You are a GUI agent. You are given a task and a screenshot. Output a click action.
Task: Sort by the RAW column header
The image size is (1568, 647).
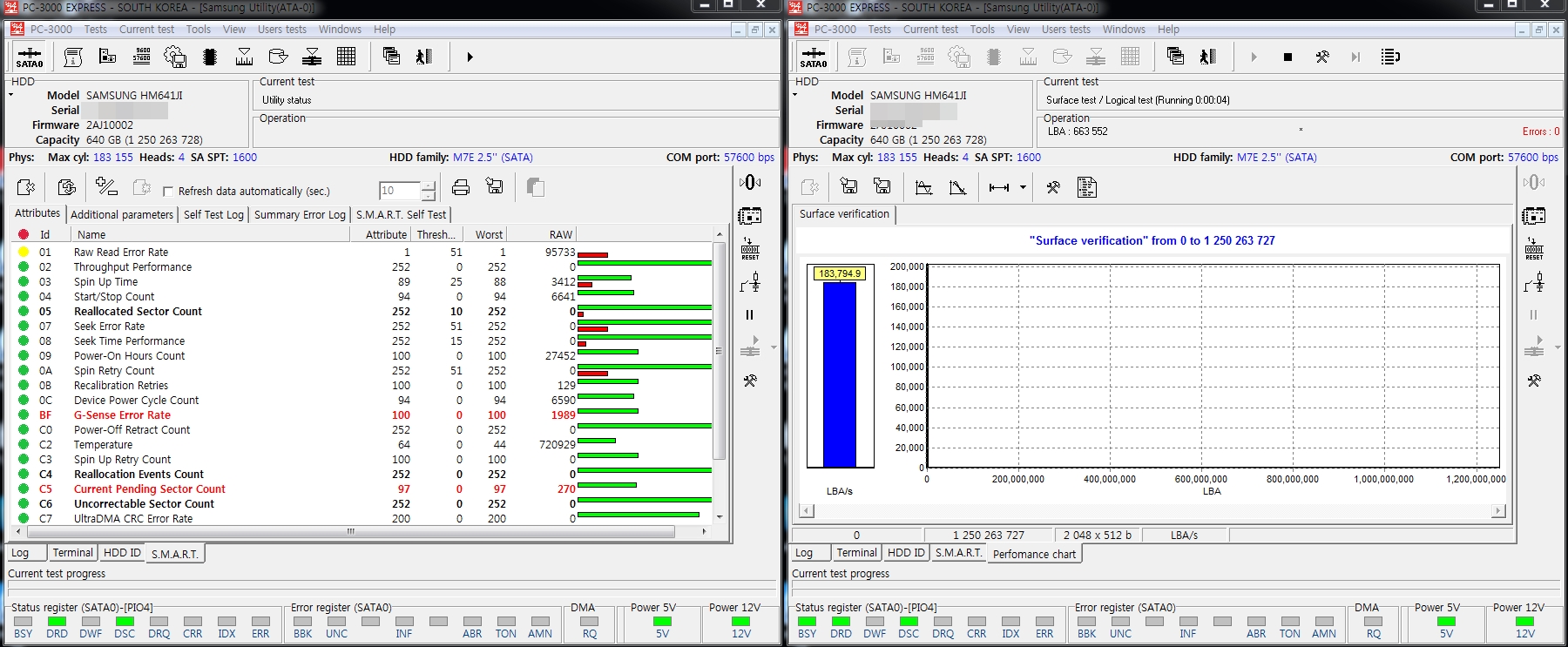[x=541, y=234]
